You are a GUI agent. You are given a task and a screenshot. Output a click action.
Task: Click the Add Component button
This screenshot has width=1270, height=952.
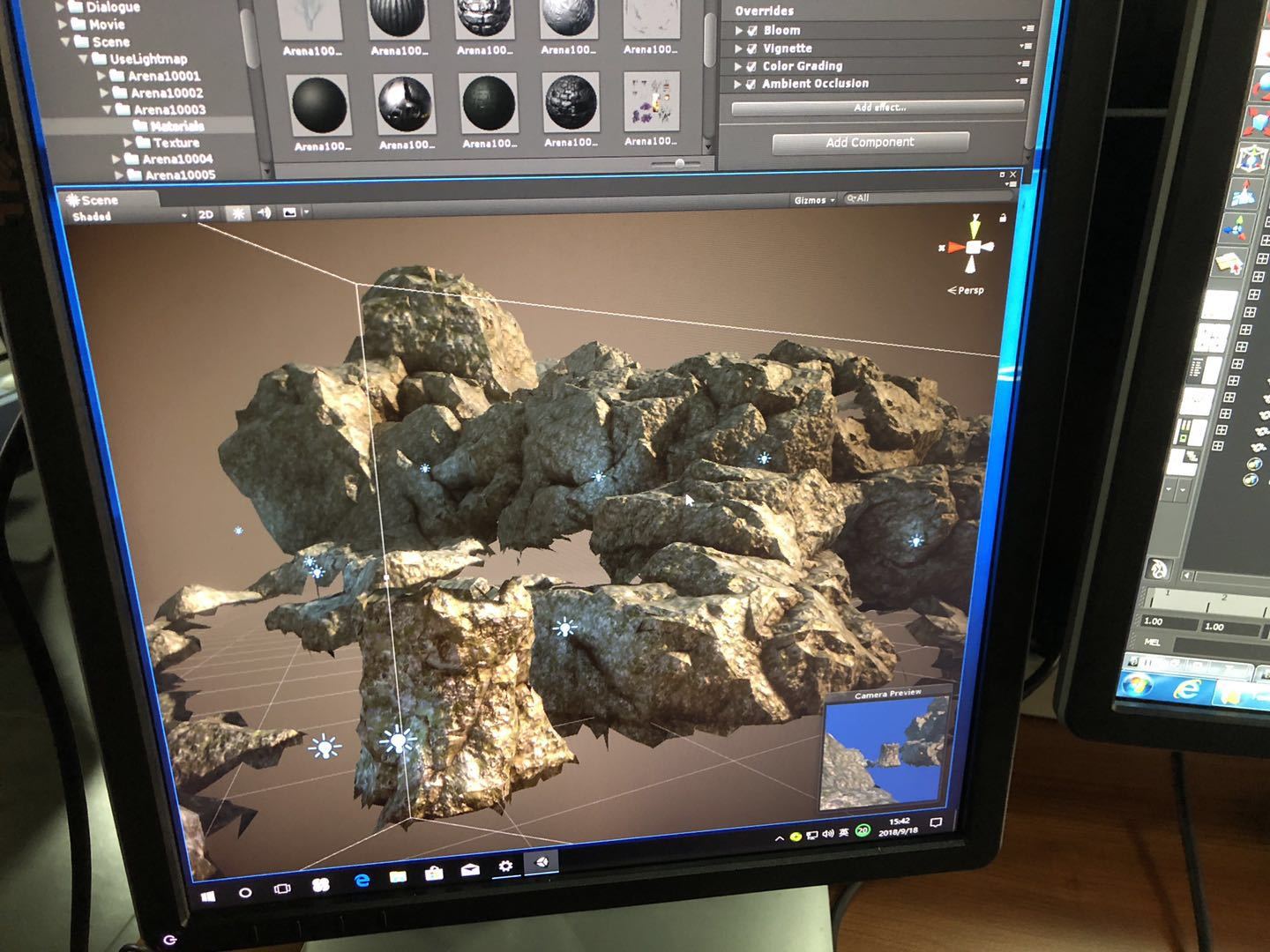pyautogui.click(x=870, y=143)
